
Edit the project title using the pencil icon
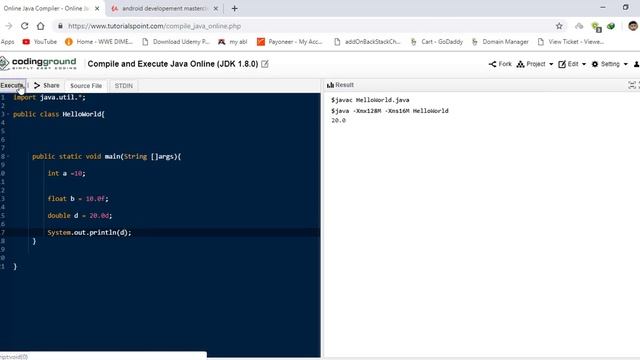point(265,64)
